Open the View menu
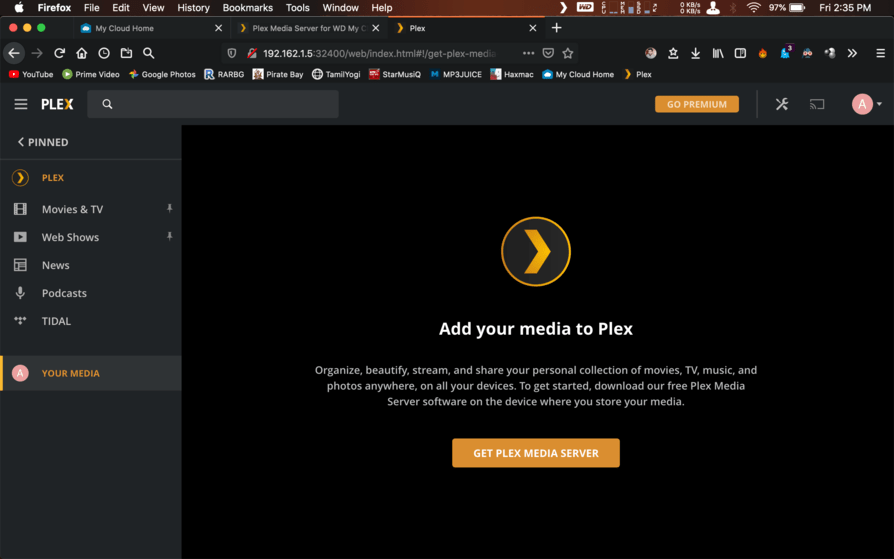Screen dimensions: 894x559 [153, 7]
